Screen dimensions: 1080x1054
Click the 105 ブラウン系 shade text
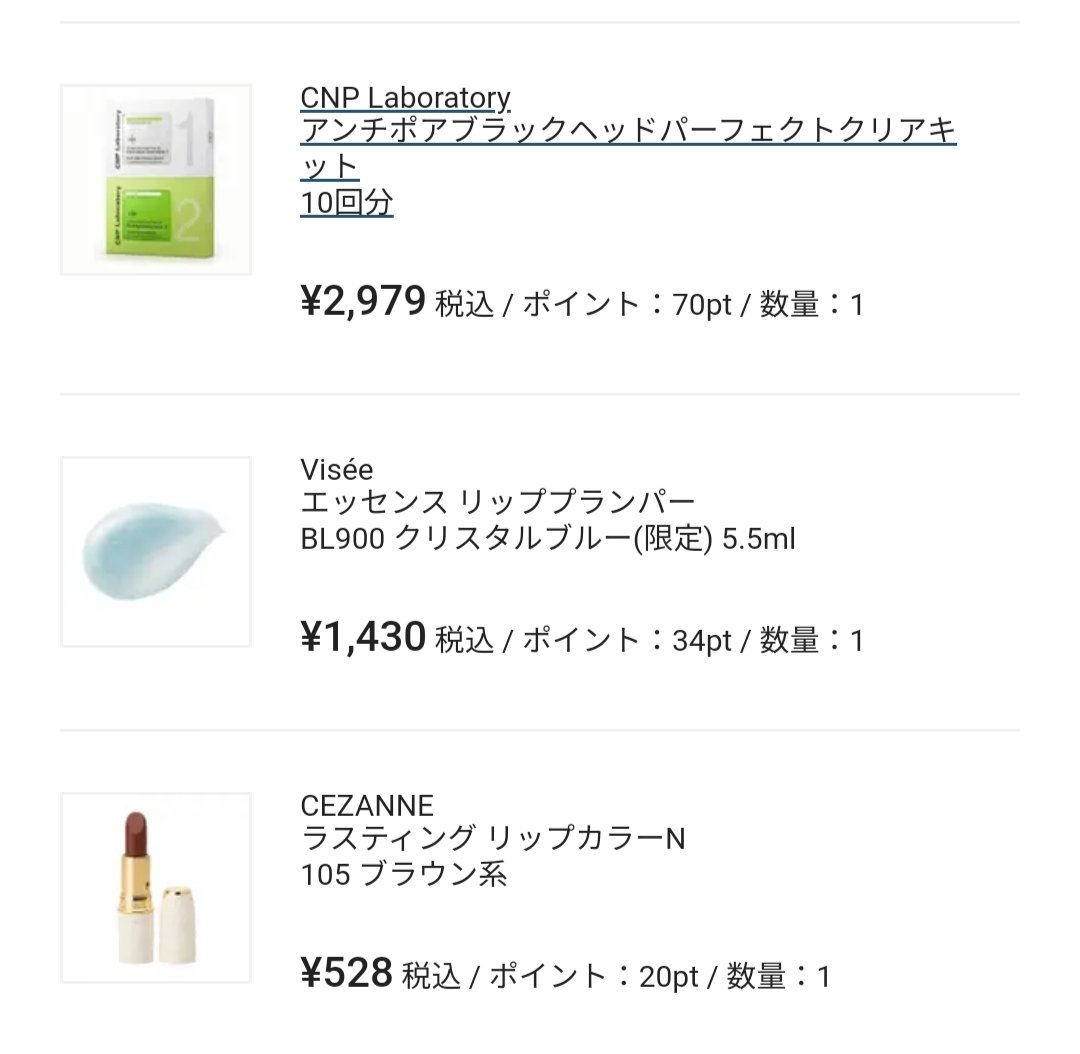click(404, 874)
